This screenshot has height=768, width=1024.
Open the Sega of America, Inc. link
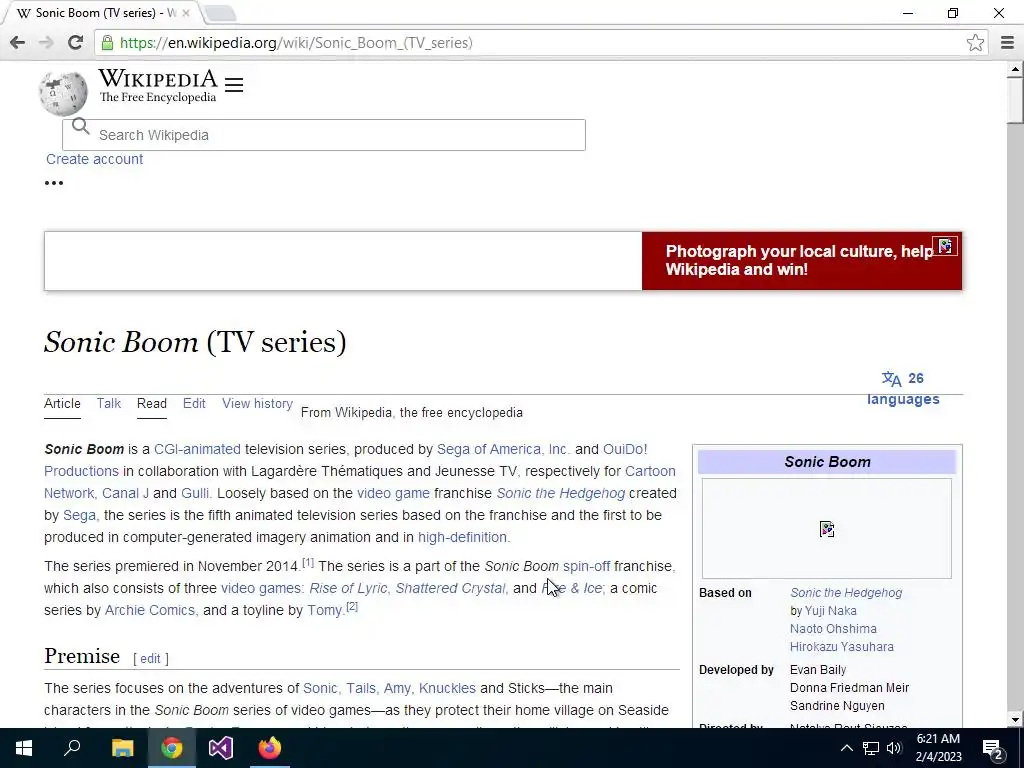(x=503, y=449)
